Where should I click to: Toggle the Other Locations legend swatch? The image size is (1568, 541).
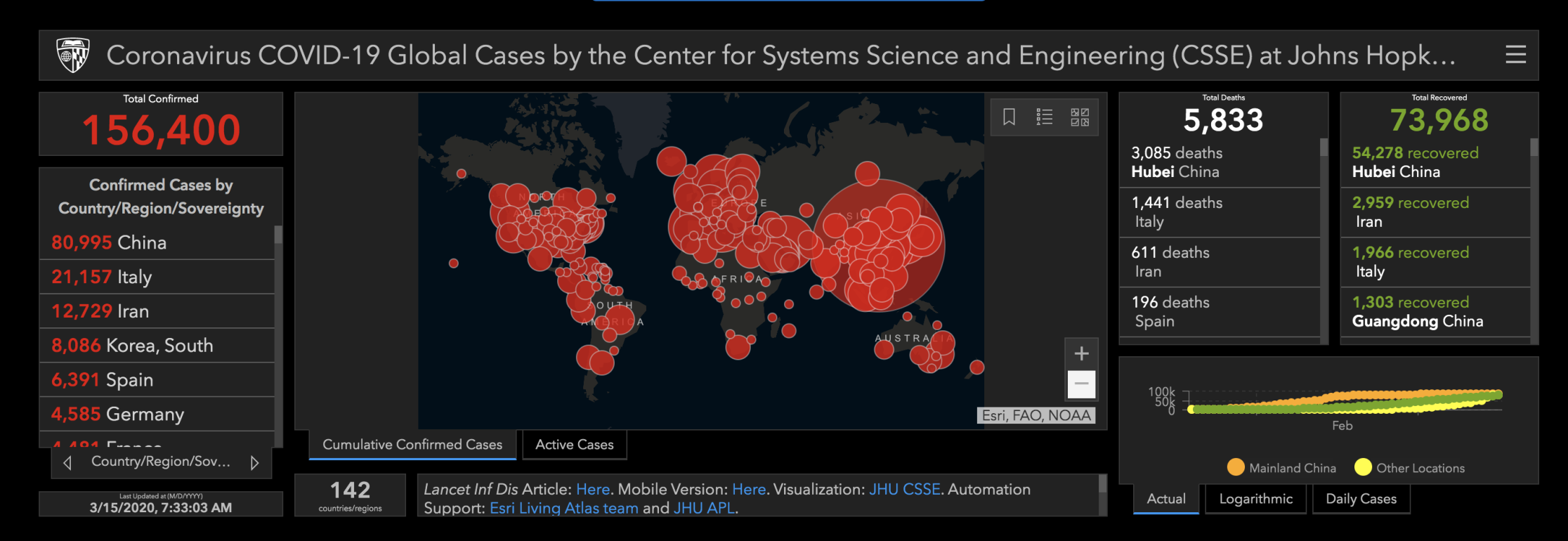[x=1363, y=467]
